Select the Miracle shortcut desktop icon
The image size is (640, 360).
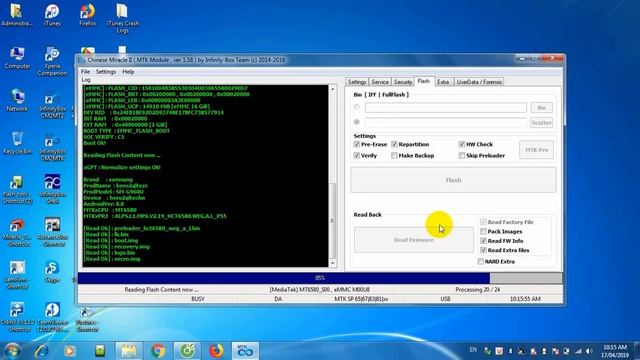click(x=17, y=233)
